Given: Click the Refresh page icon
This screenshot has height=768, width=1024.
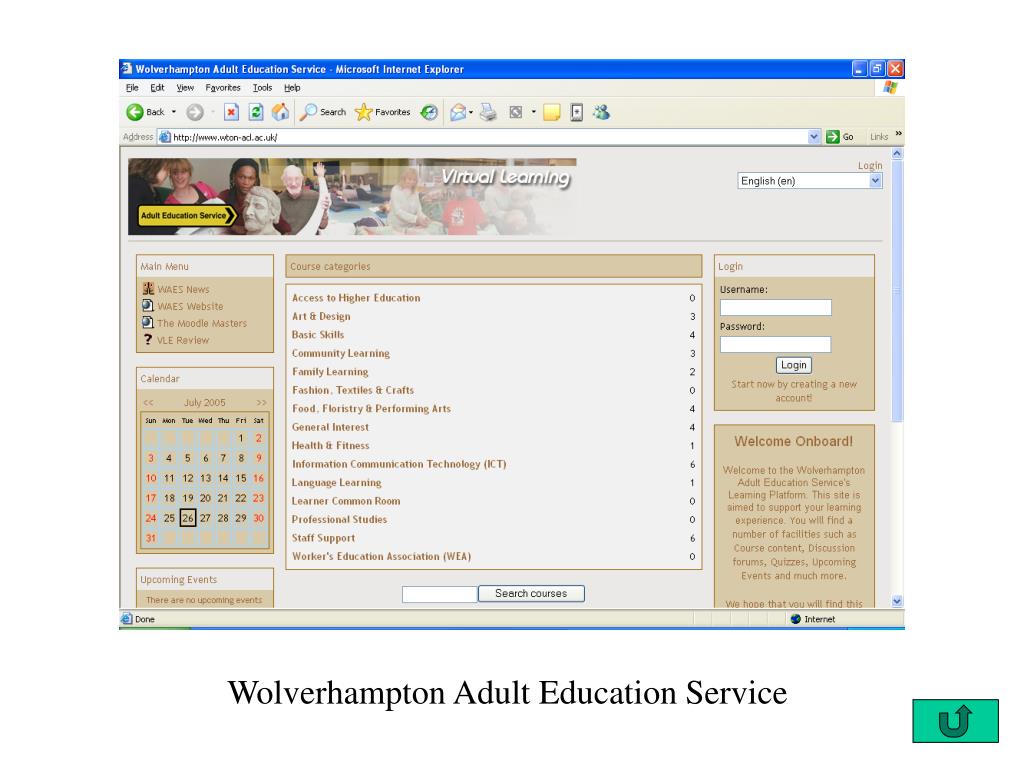Looking at the screenshot, I should pyautogui.click(x=256, y=112).
